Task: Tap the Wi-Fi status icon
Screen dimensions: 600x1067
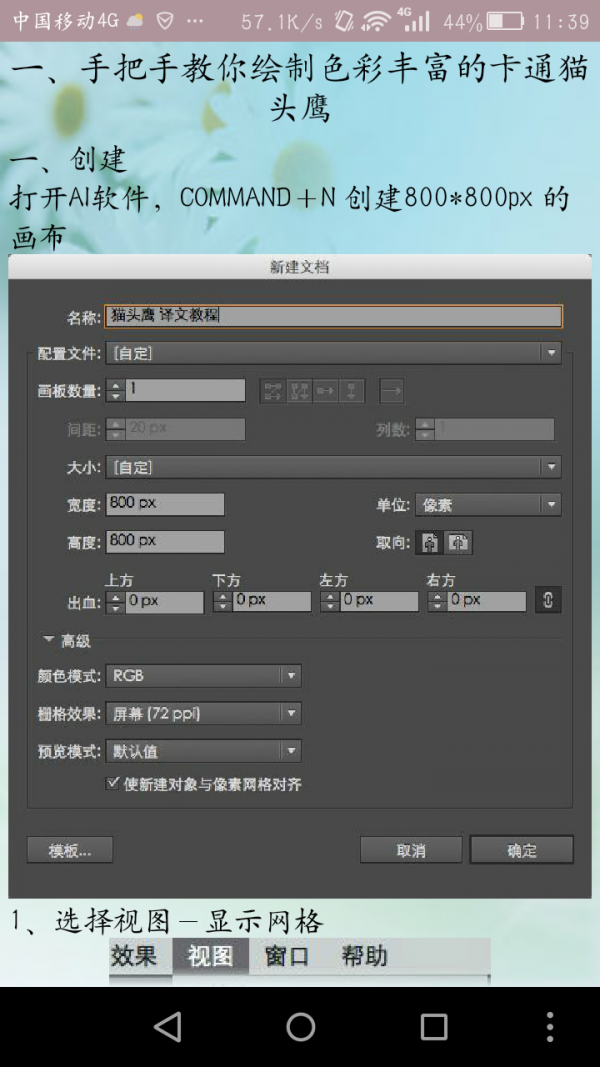Action: [376, 21]
